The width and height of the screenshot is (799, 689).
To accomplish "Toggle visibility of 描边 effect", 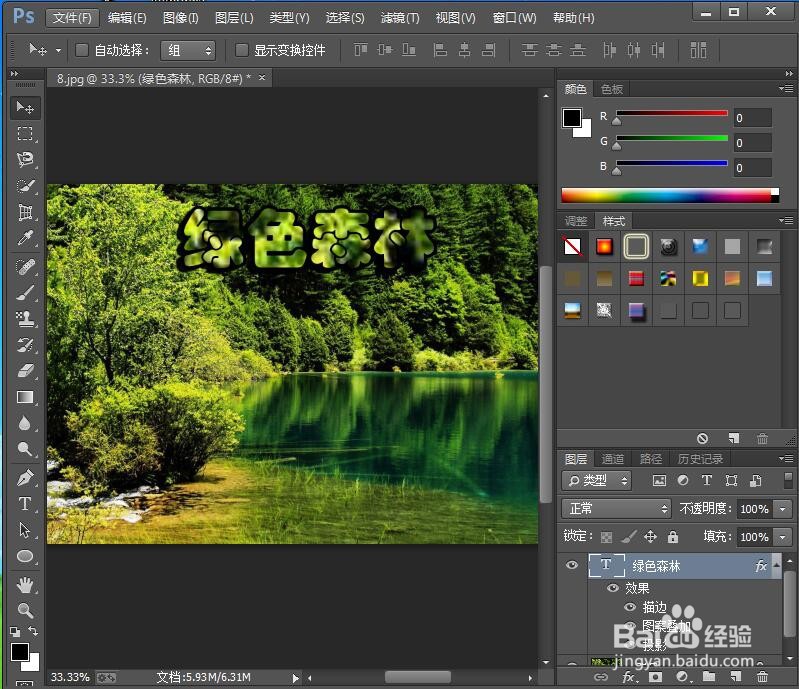I will click(630, 606).
